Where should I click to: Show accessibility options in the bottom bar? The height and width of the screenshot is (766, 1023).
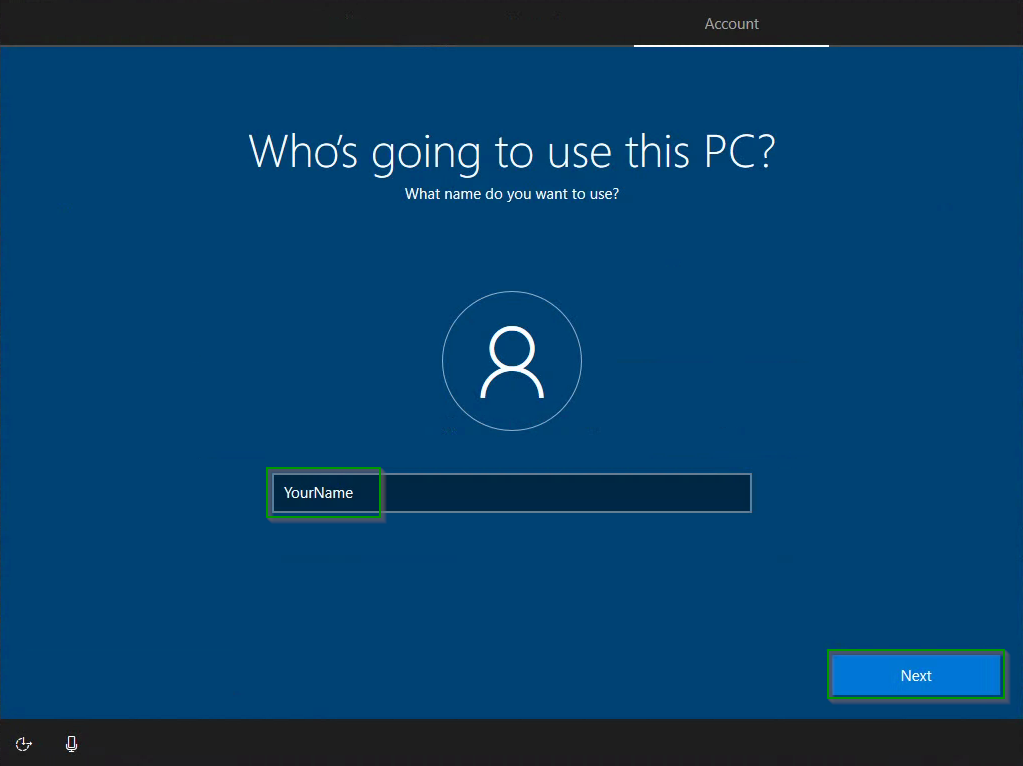[x=24, y=743]
